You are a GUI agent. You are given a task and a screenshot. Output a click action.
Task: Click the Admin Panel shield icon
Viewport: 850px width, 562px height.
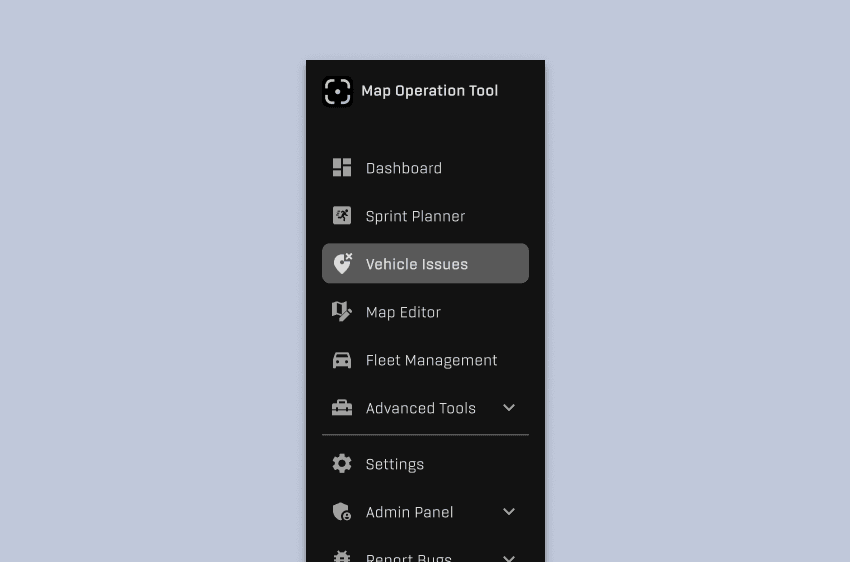(x=342, y=512)
